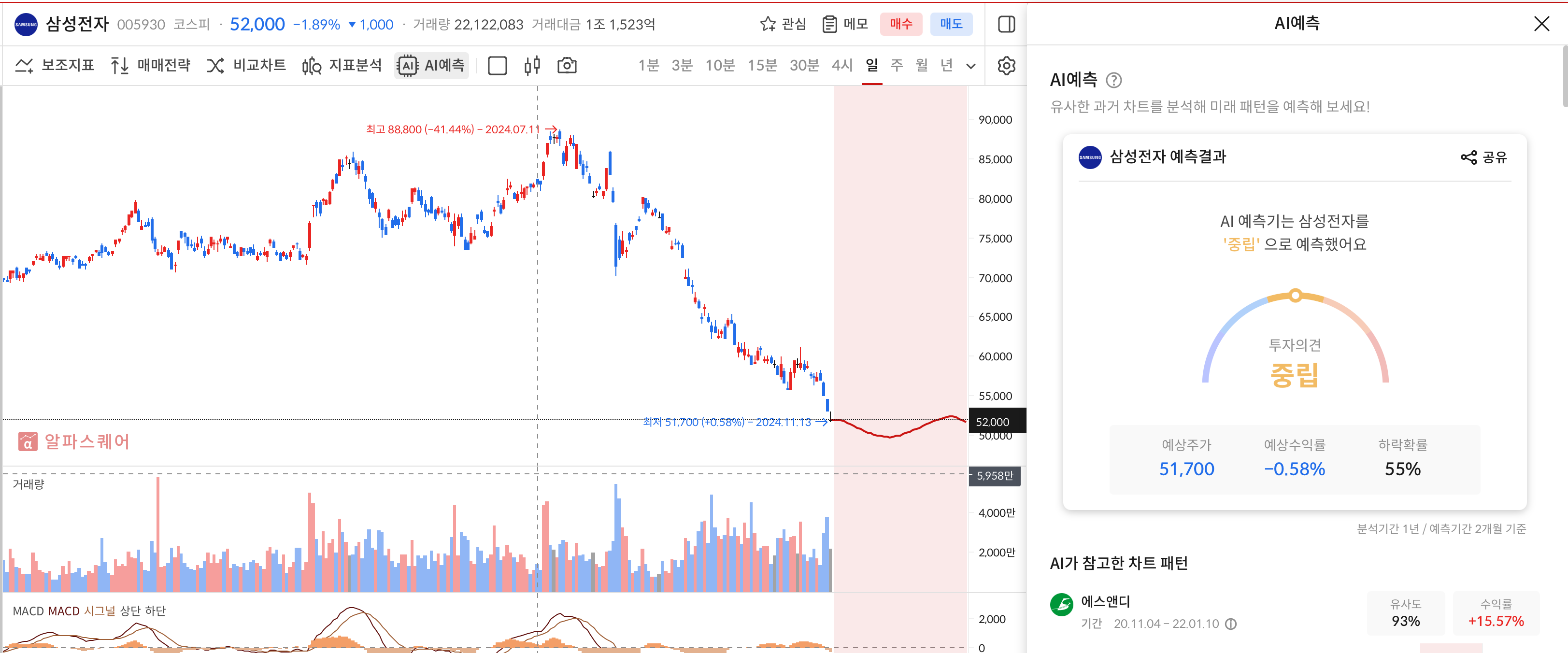The image size is (1568, 653).
Task: Switch the chart to 1분 interval
Action: 648,65
